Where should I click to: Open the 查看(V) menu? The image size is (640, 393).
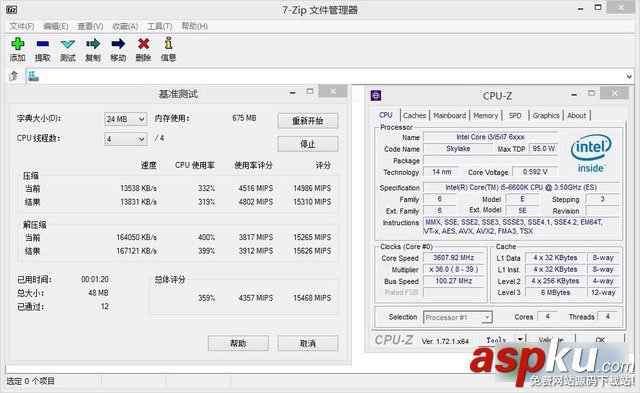[x=90, y=26]
